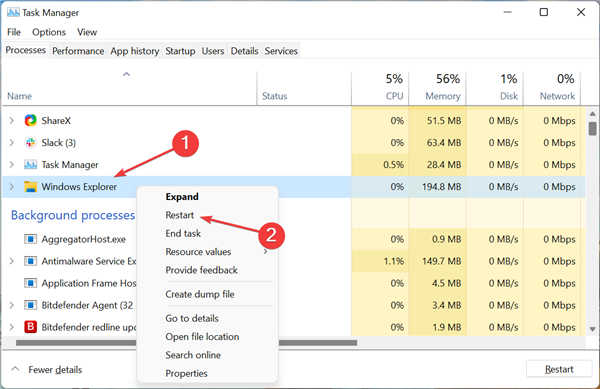This screenshot has height=389, width=600.
Task: Click the Application Frame Host process icon
Action: click(x=30, y=283)
